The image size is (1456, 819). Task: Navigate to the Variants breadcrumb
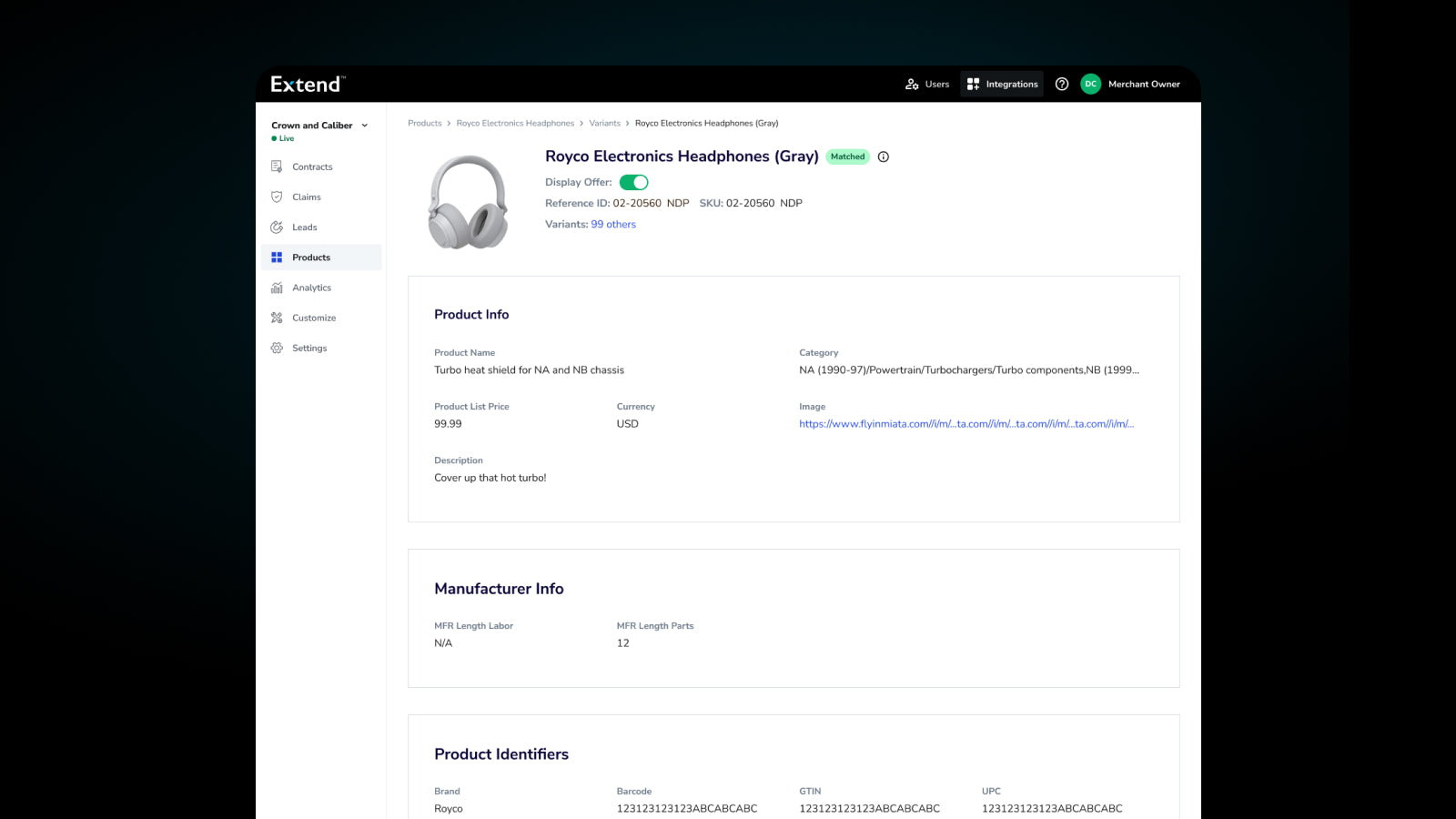(x=604, y=123)
